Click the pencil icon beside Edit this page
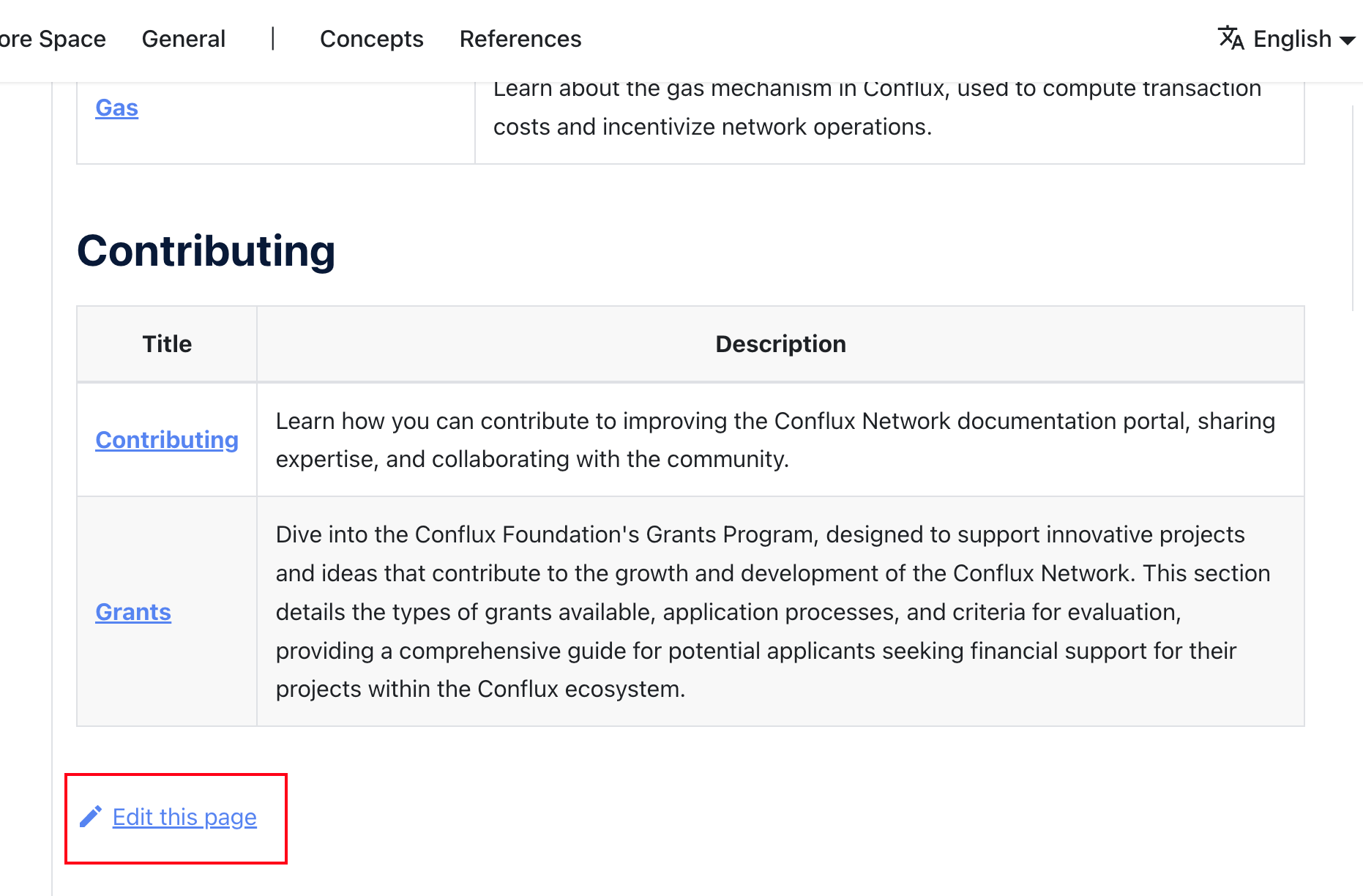Image resolution: width=1363 pixels, height=896 pixels. [91, 817]
